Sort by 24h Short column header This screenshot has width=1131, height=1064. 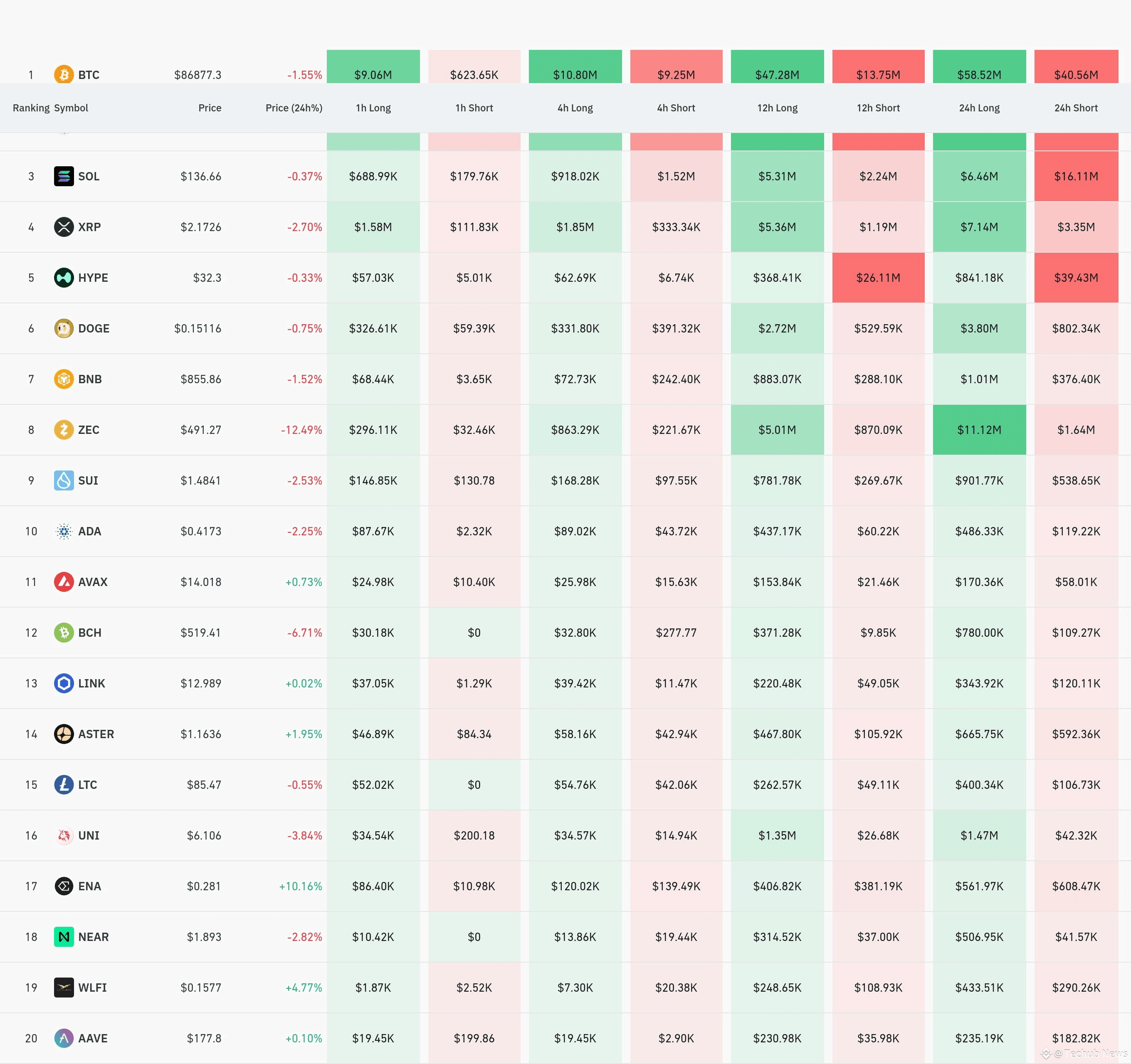pyautogui.click(x=1075, y=108)
